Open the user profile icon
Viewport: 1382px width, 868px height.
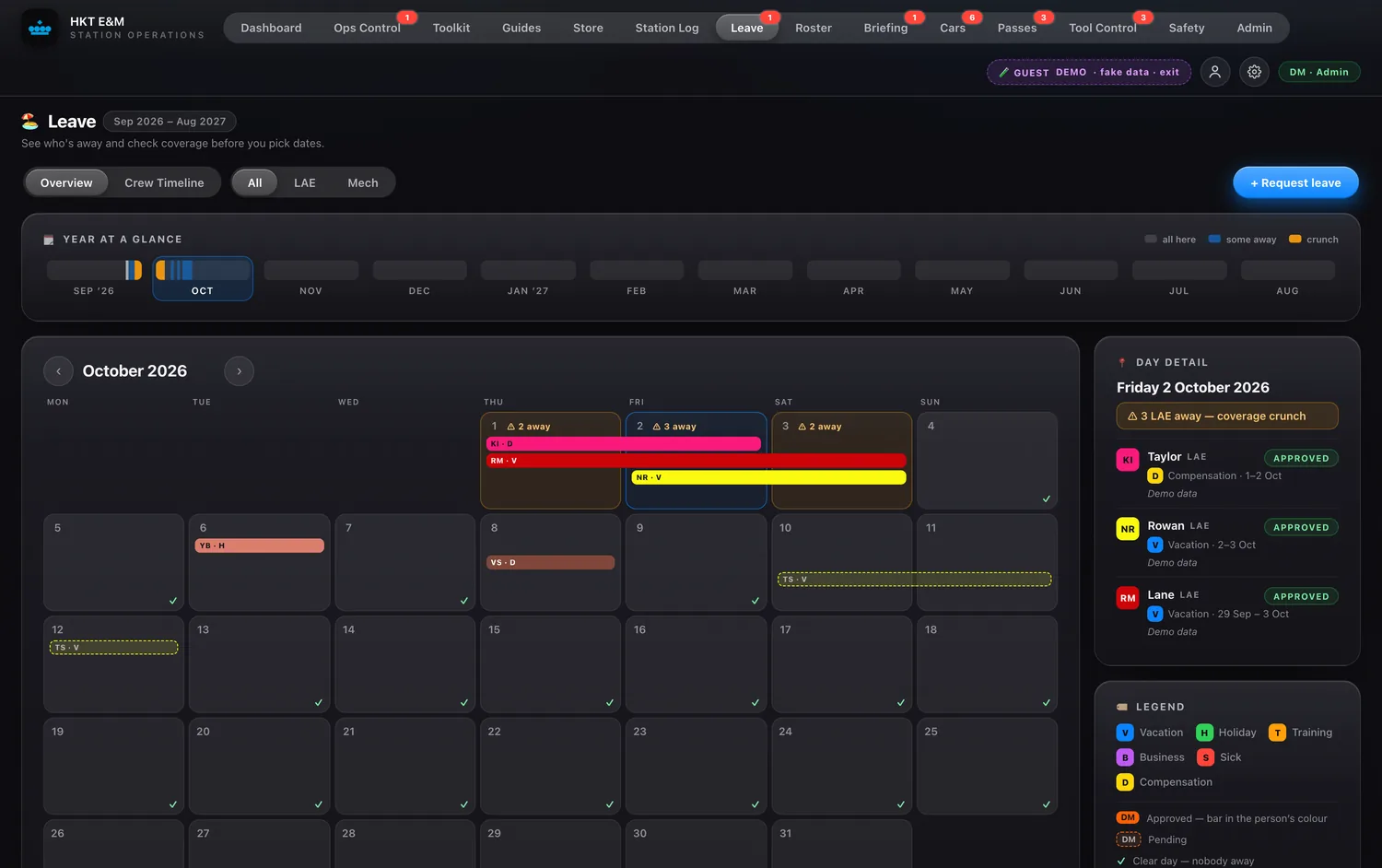1215,72
